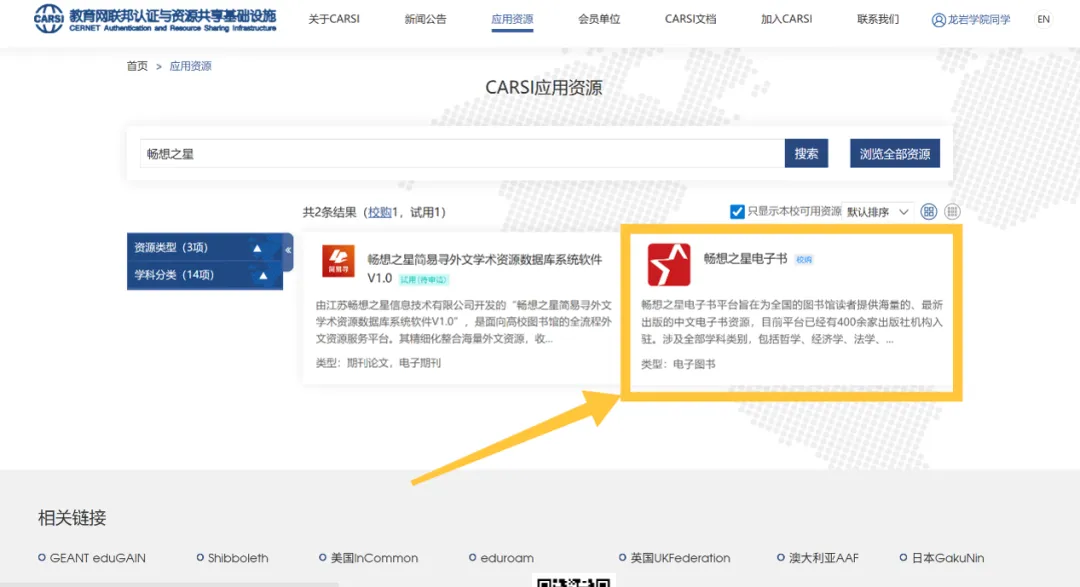
Task: Click the 搜索 button
Action: click(x=806, y=154)
